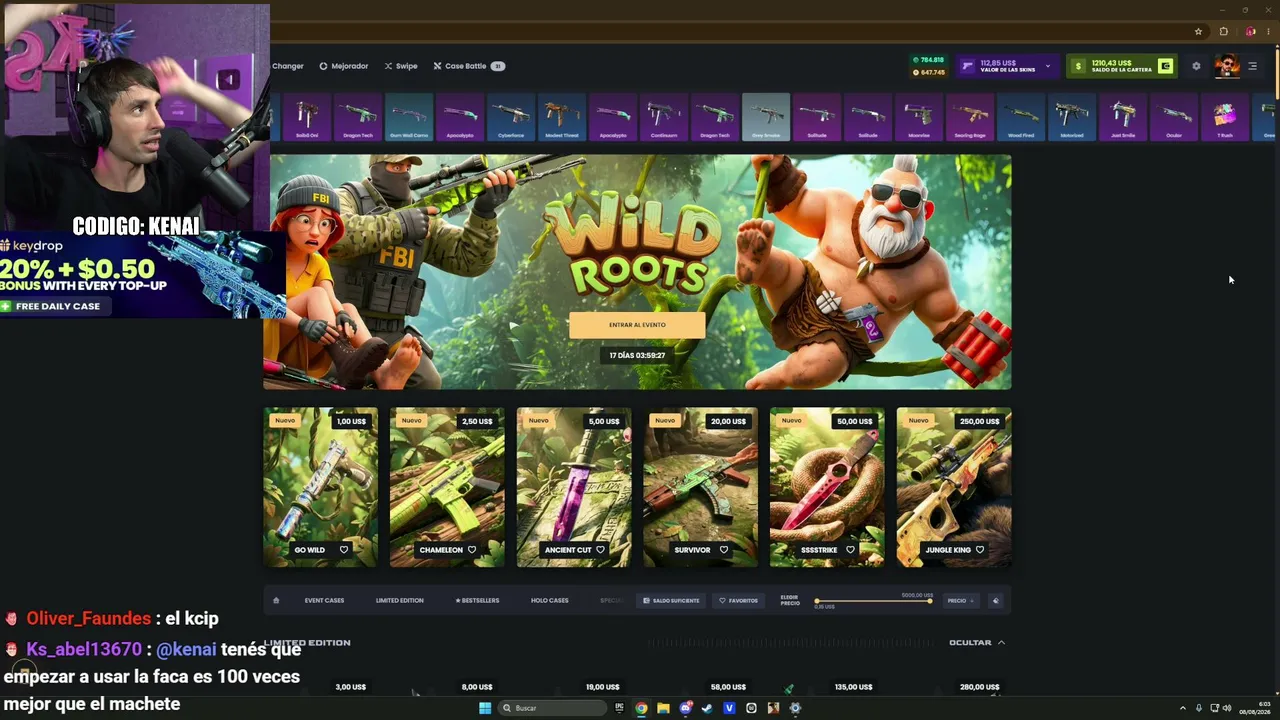This screenshot has width=1280, height=720.
Task: Click the 250,00 US$ price on the JUNGLE KING case
Action: [979, 421]
